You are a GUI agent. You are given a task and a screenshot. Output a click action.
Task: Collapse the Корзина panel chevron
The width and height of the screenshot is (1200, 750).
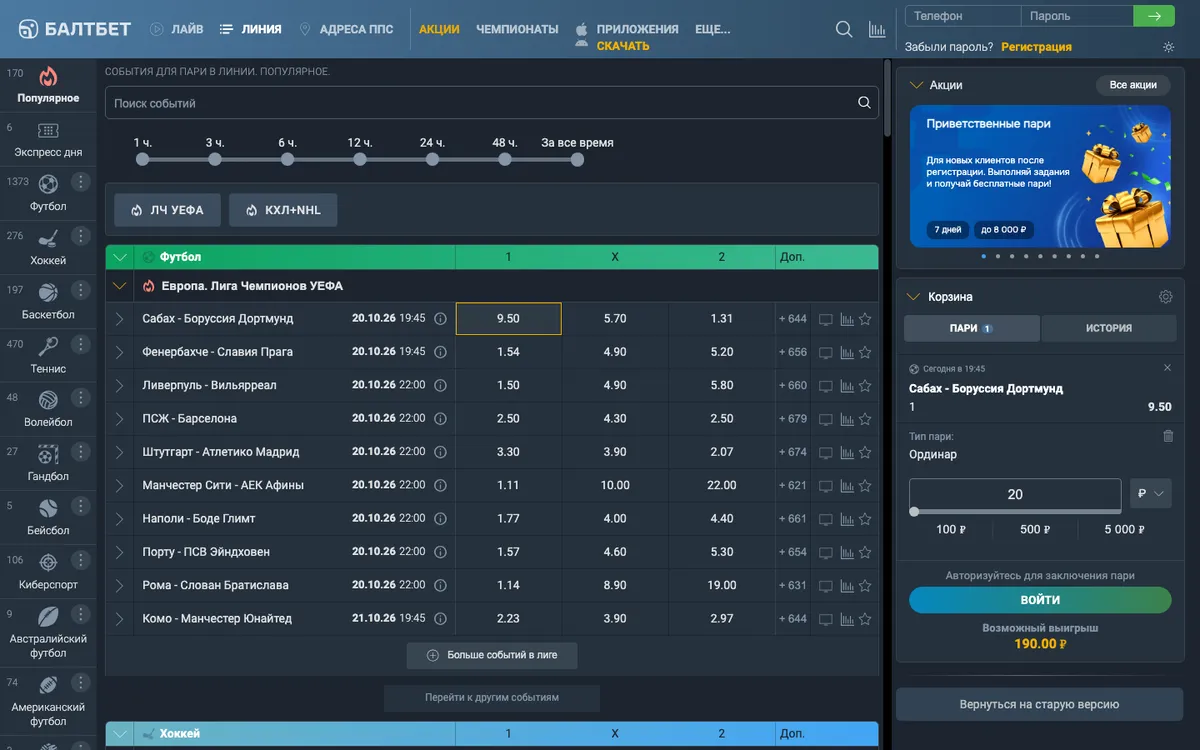coord(915,297)
